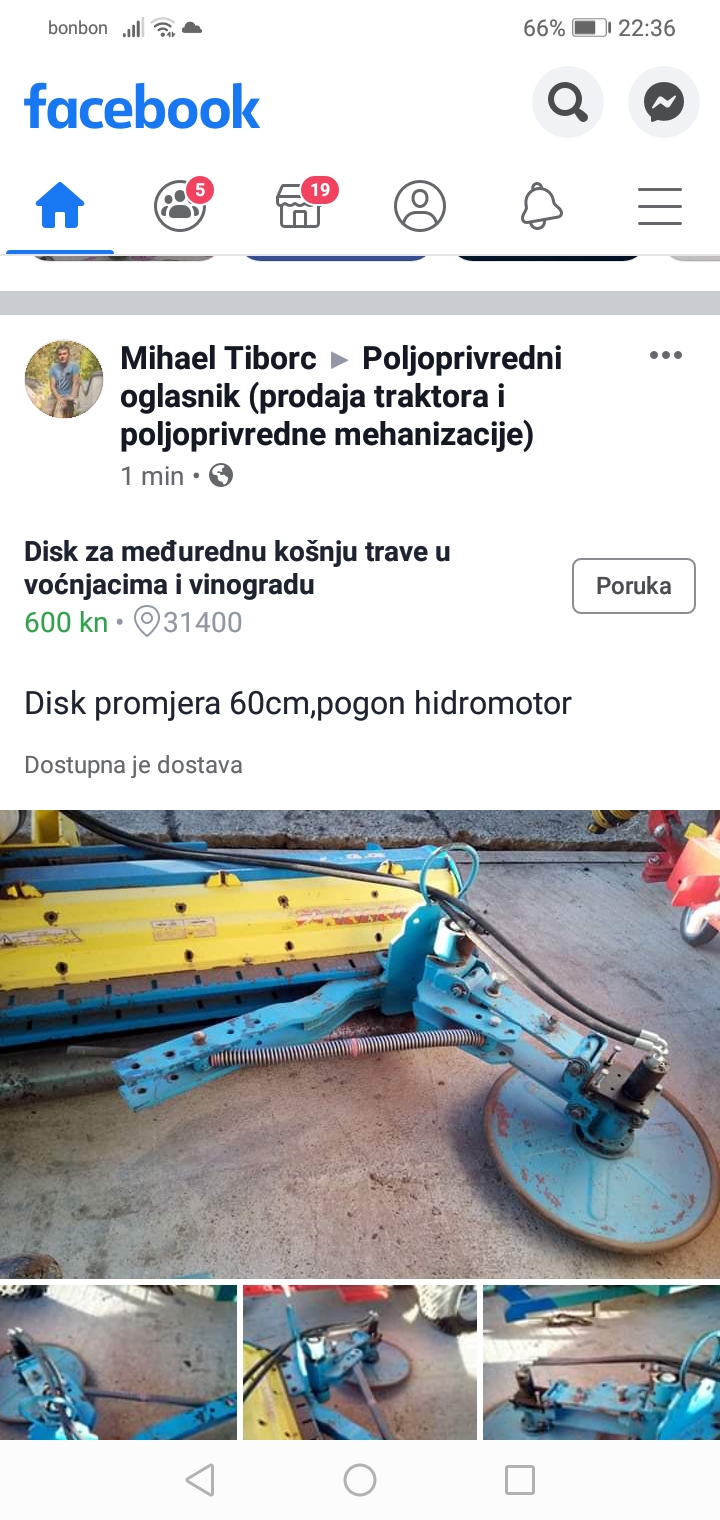The height and width of the screenshot is (1520, 720).
Task: Open Poljoprivredni oglasnik group link
Action: point(341,396)
